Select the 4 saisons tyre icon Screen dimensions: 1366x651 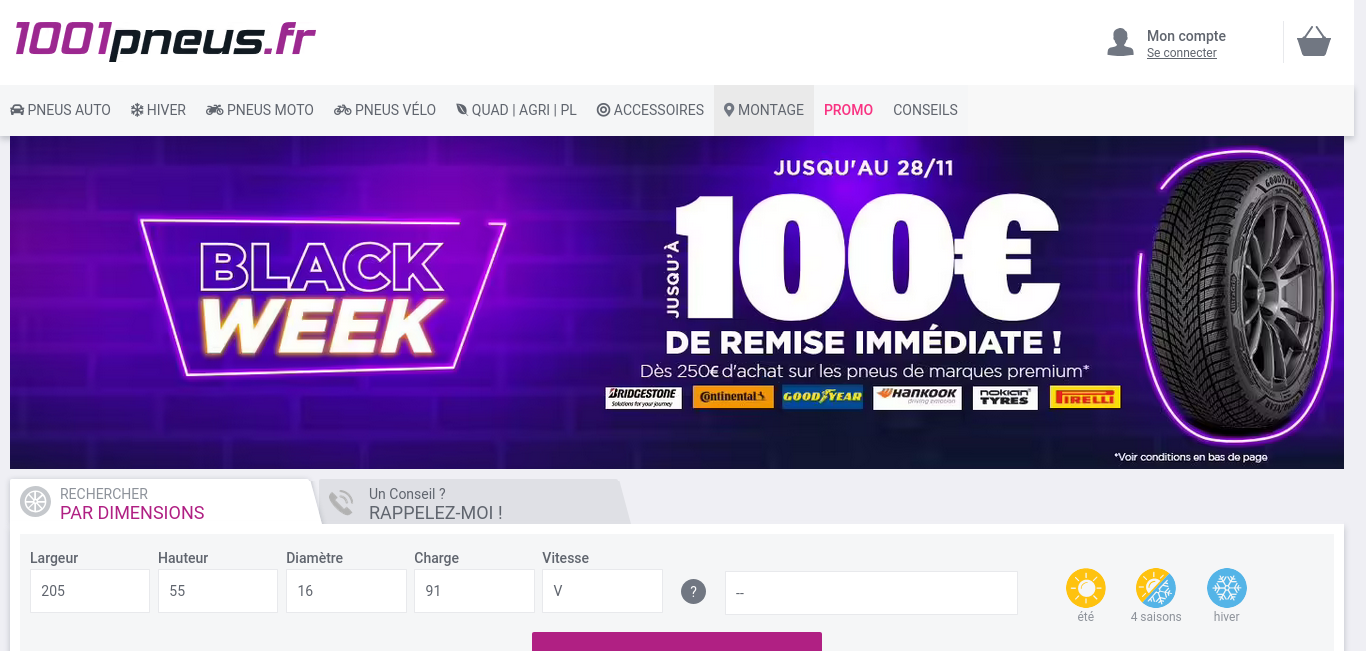pyautogui.click(x=1156, y=588)
